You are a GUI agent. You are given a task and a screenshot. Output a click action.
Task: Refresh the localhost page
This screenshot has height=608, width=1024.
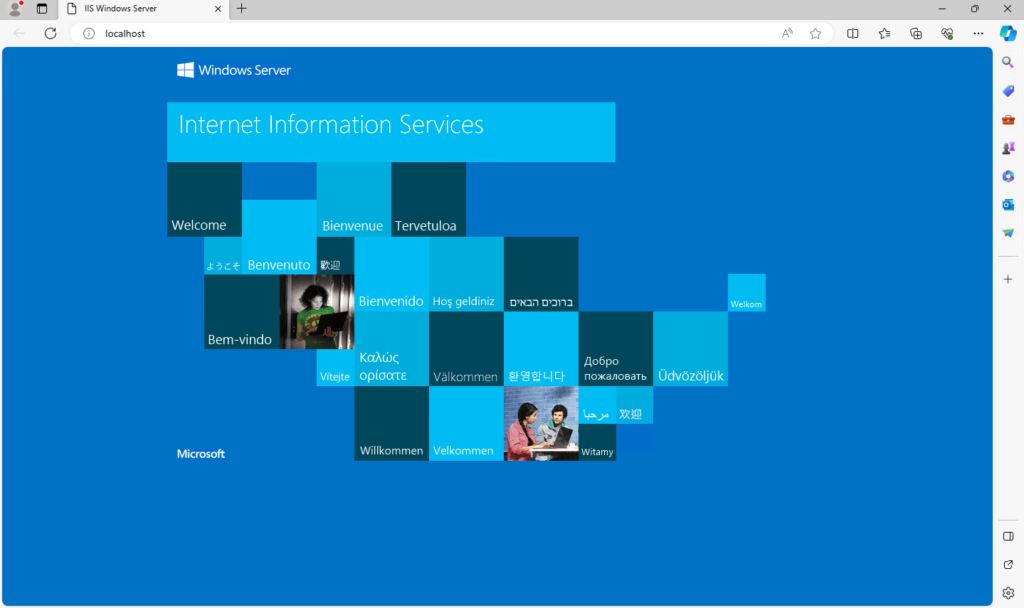[x=50, y=33]
